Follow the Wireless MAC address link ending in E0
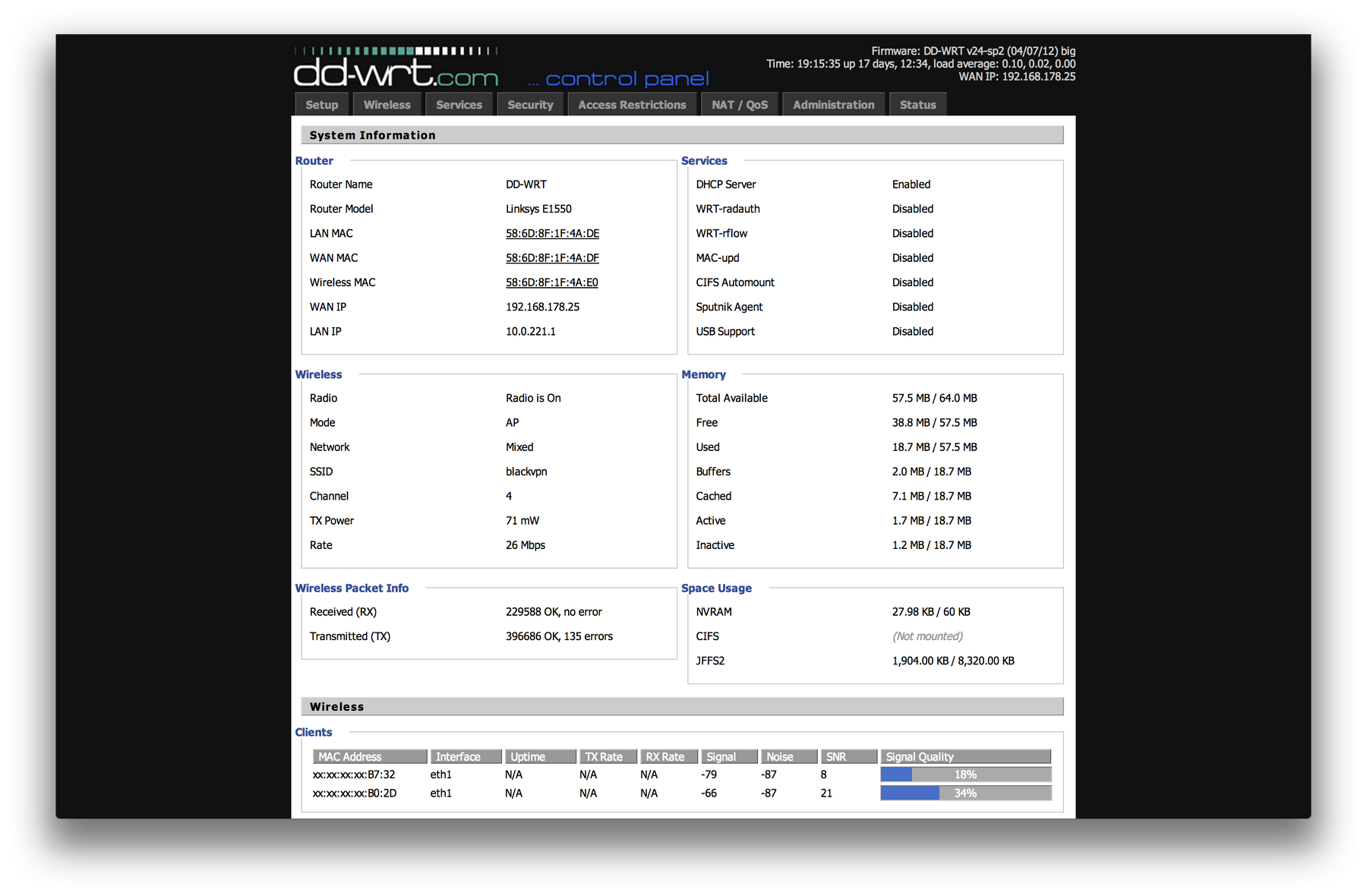The width and height of the screenshot is (1367, 896). [x=551, y=282]
